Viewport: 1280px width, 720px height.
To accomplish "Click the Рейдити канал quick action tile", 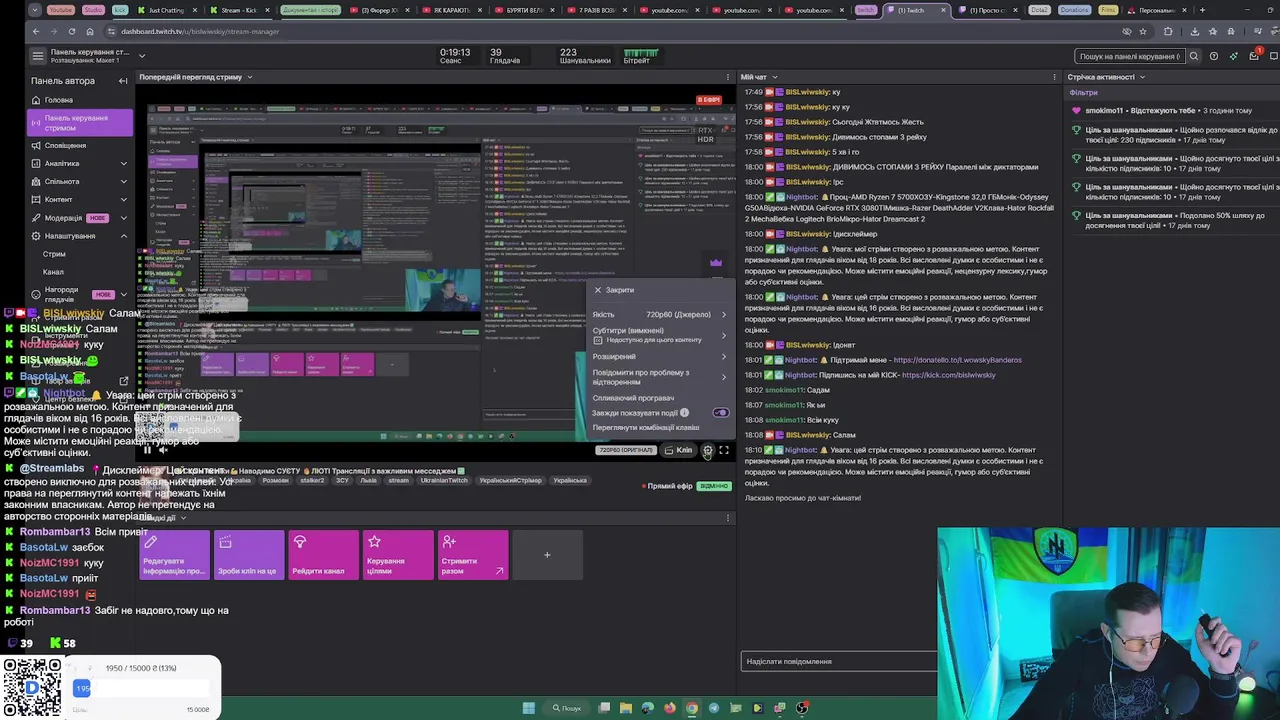I will pyautogui.click(x=323, y=555).
